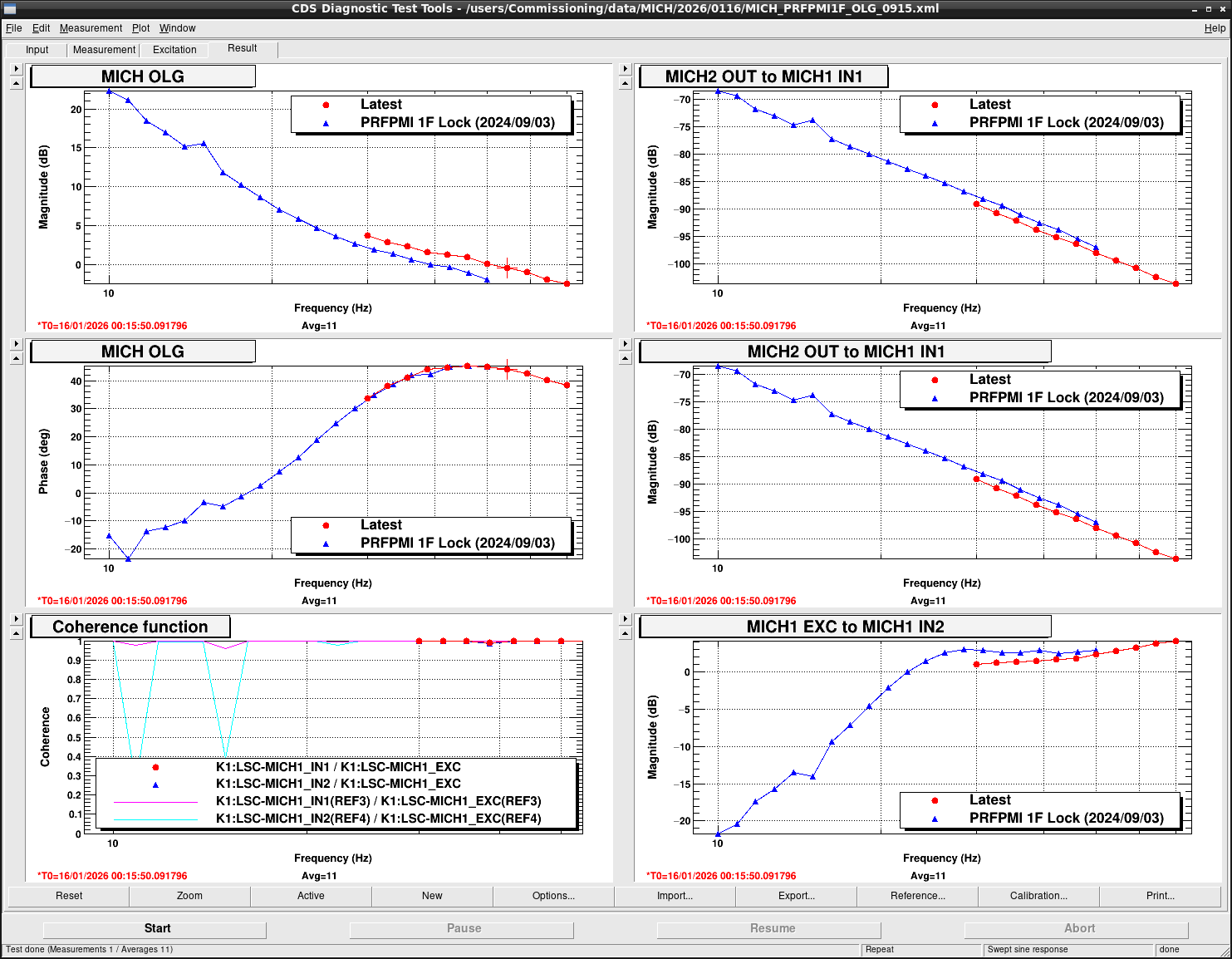Click the Reference... button
Image resolution: width=1232 pixels, height=959 pixels.
pos(917,896)
